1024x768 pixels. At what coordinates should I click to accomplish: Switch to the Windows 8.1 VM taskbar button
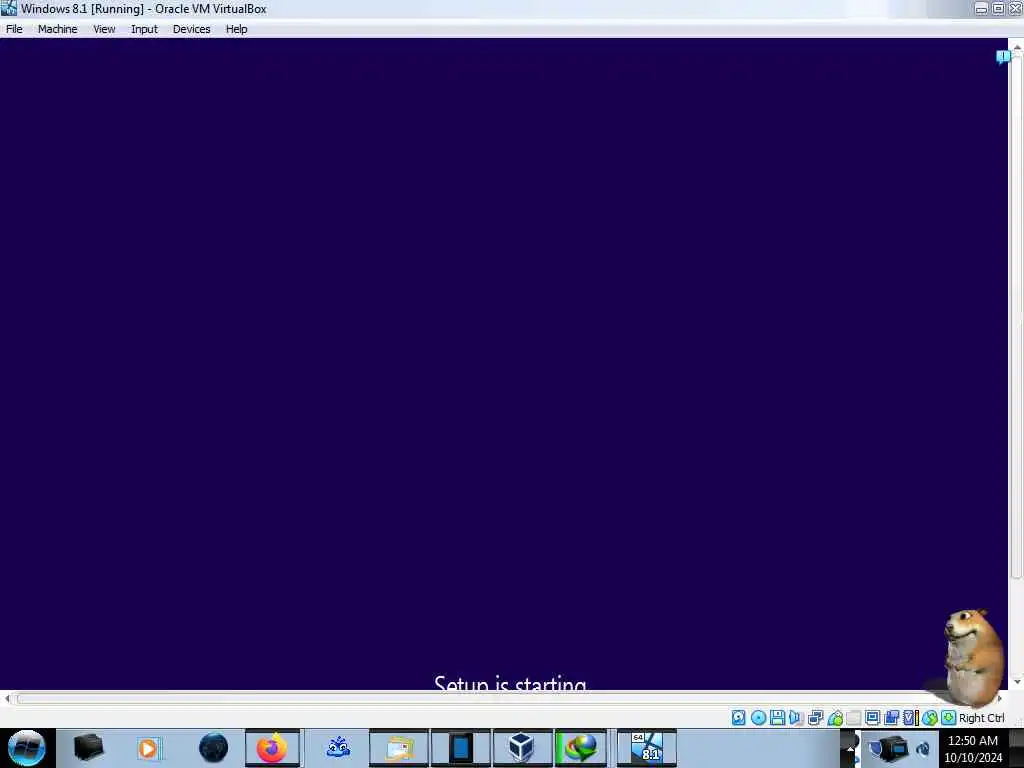pyautogui.click(x=647, y=748)
